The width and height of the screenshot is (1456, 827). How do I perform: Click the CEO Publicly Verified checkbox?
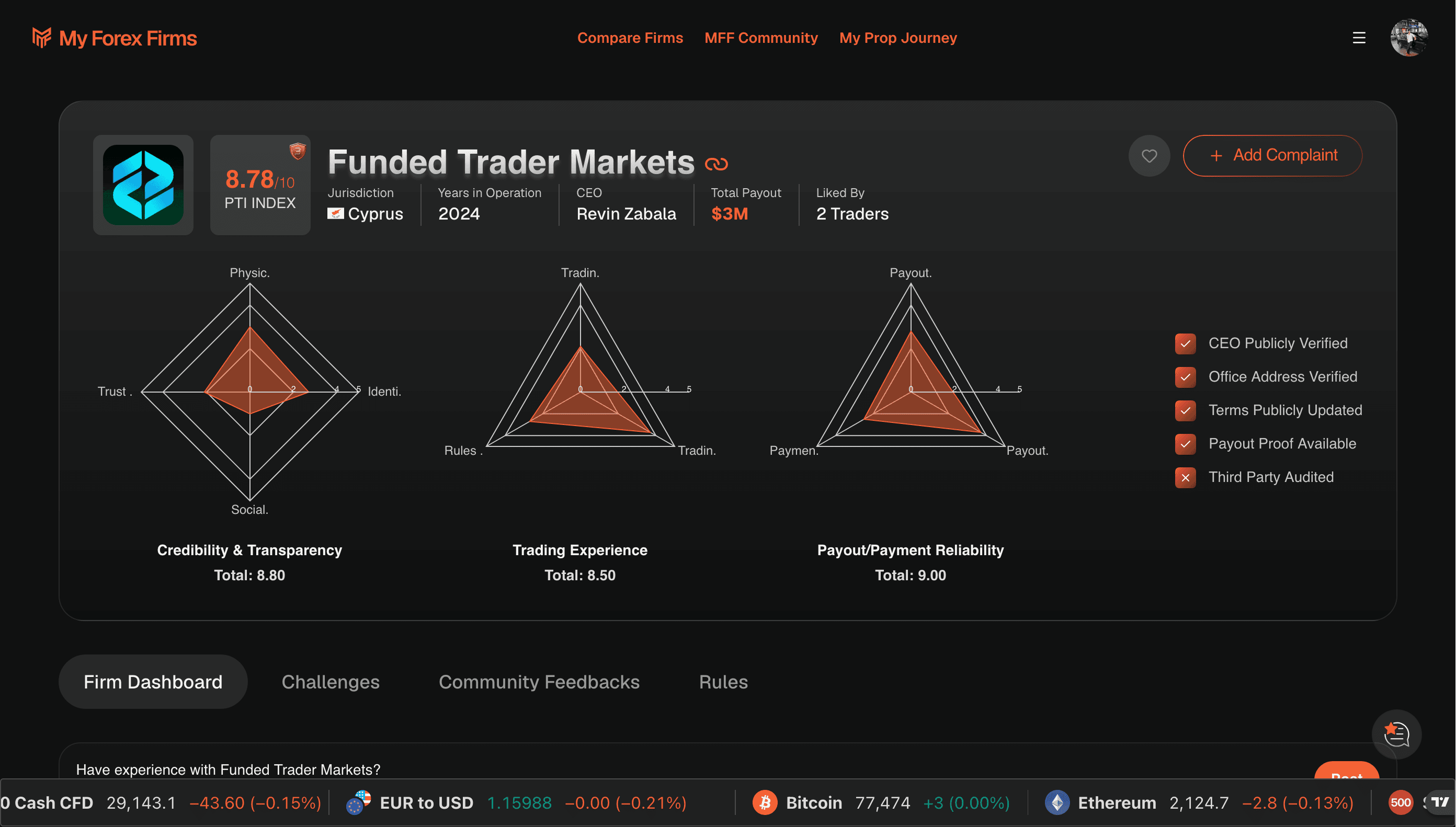(1186, 343)
